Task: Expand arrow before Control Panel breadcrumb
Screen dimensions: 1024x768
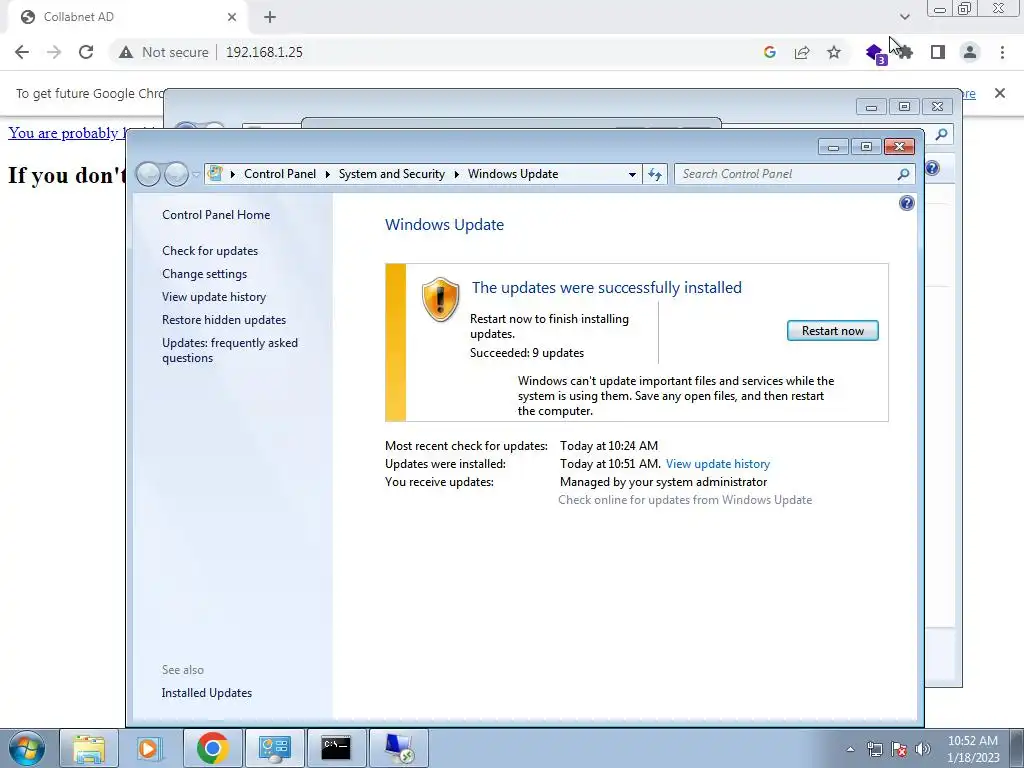Action: pyautogui.click(x=232, y=174)
